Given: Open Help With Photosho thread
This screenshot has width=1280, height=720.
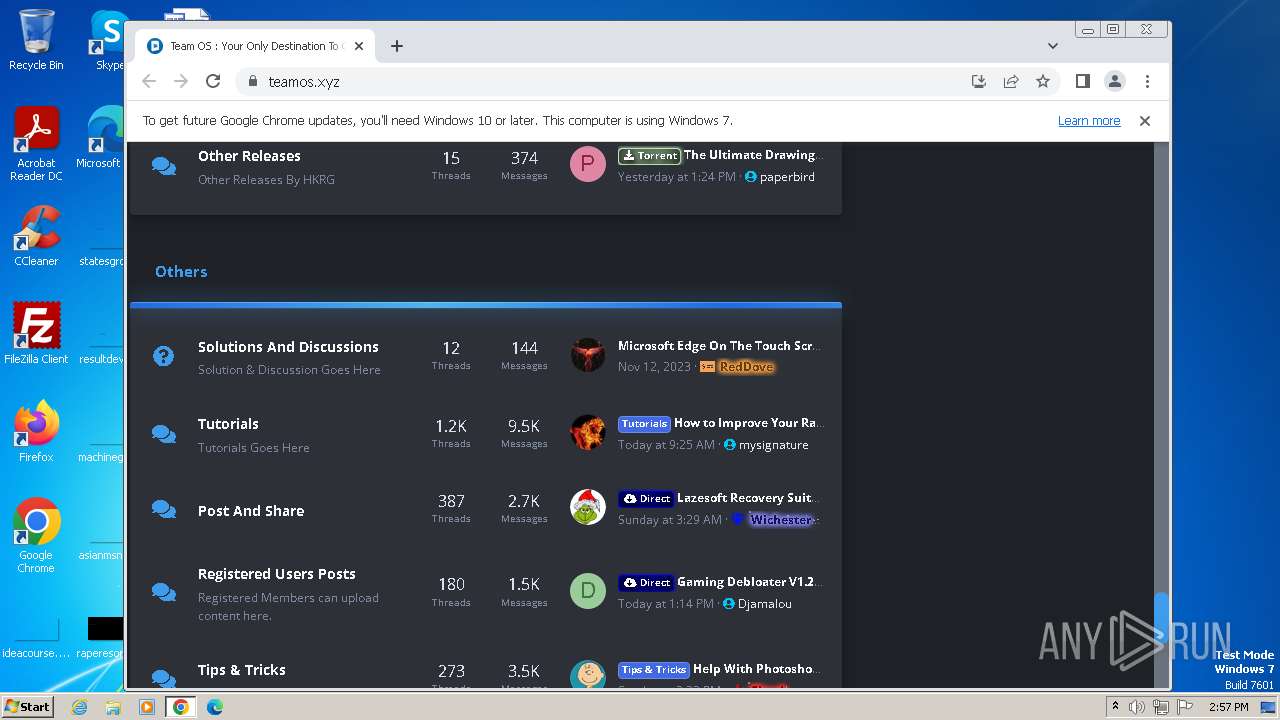Looking at the screenshot, I should pyautogui.click(x=757, y=669).
